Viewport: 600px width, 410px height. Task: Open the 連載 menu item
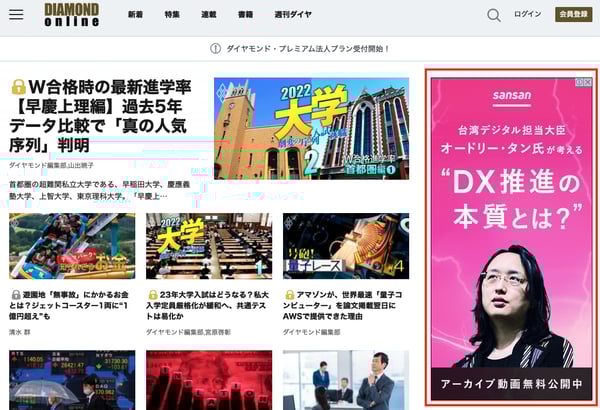click(209, 15)
